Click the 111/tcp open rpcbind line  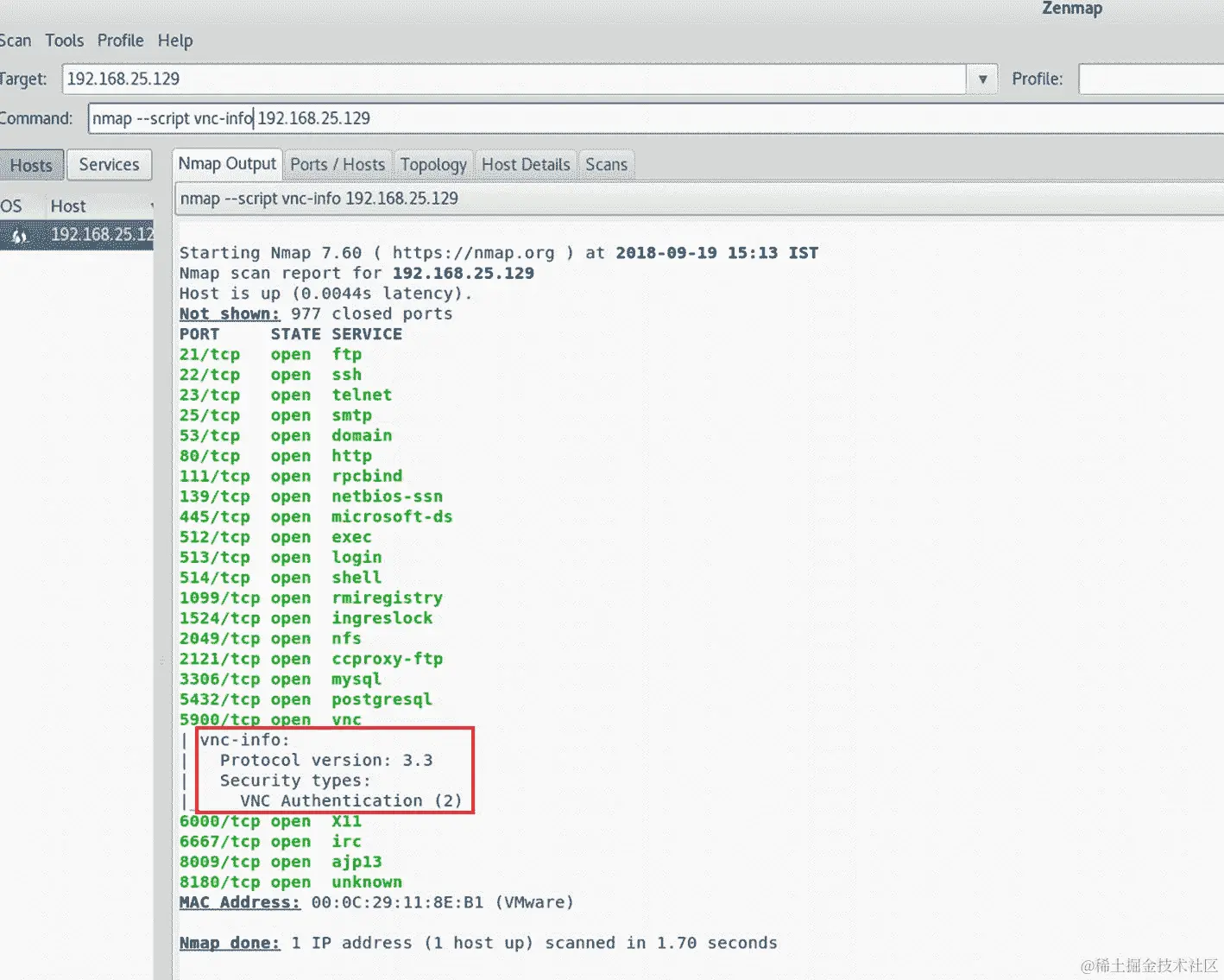[291, 477]
